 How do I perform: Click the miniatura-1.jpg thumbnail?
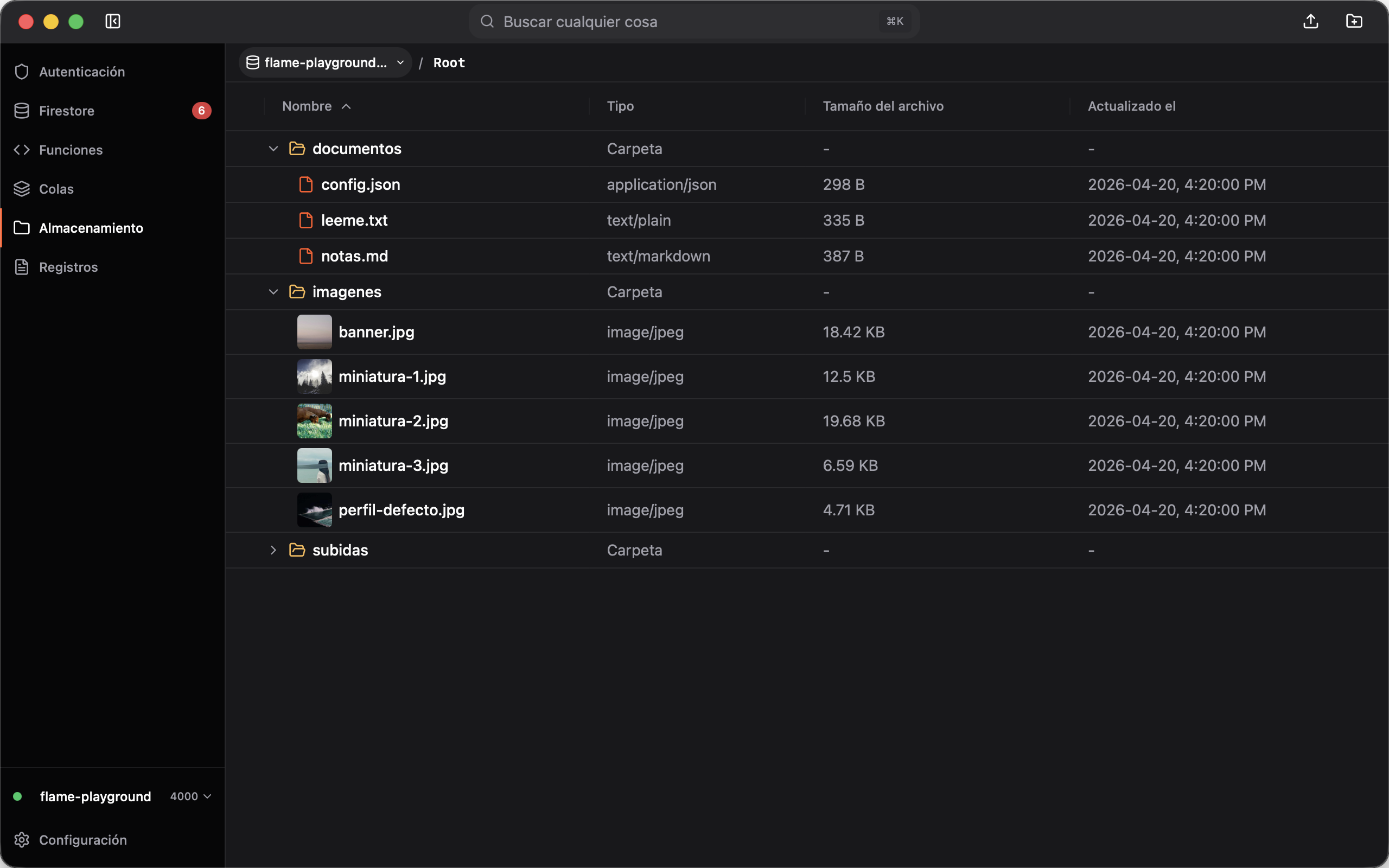(315, 376)
